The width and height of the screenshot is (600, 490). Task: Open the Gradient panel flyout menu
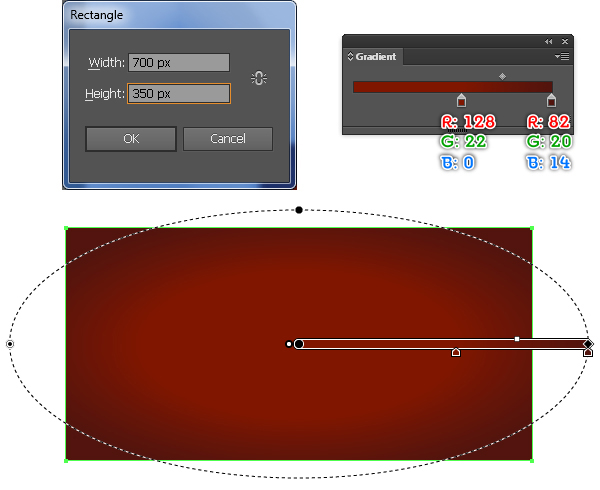562,57
